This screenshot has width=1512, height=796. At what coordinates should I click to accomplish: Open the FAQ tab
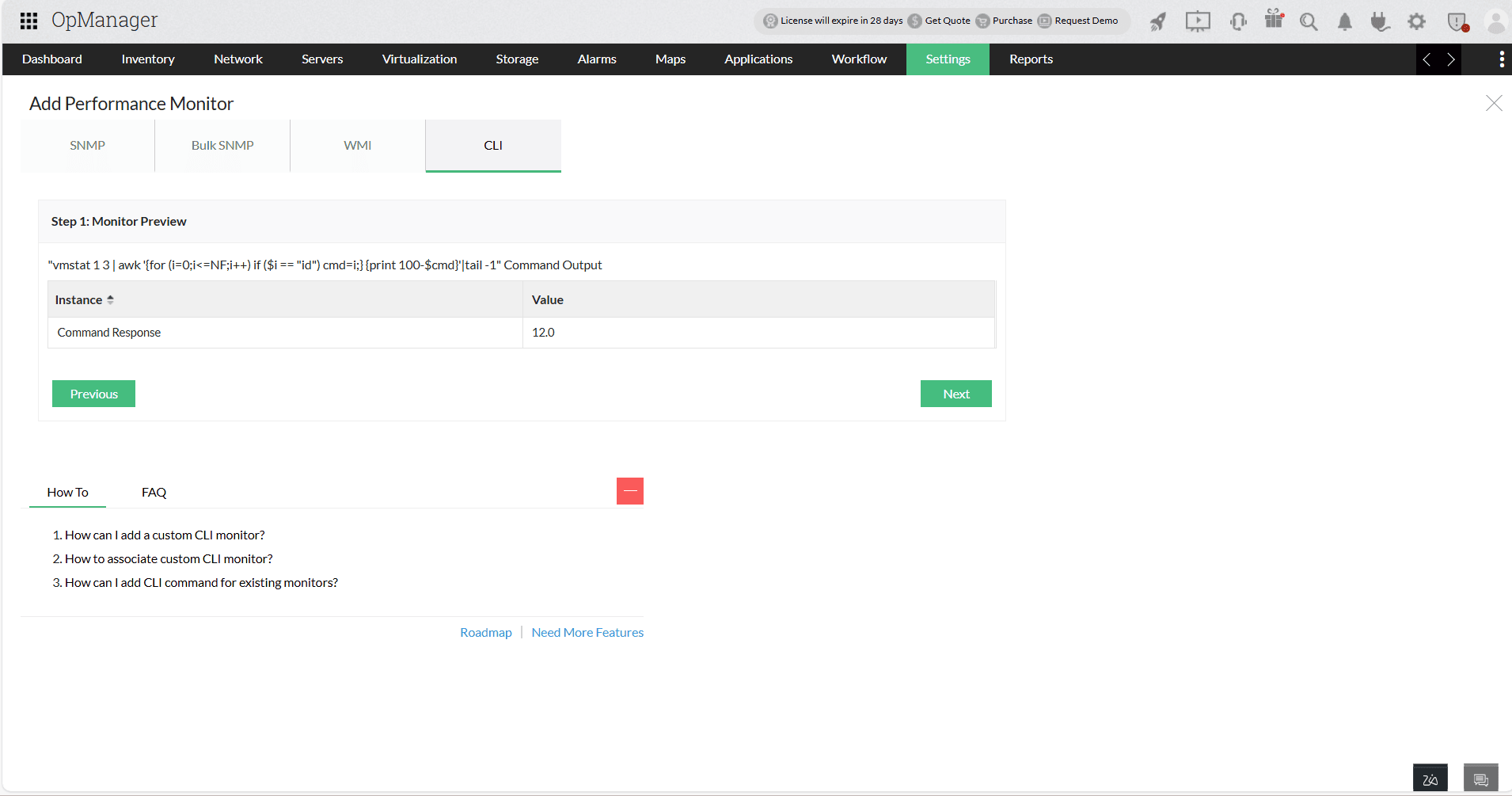(154, 492)
